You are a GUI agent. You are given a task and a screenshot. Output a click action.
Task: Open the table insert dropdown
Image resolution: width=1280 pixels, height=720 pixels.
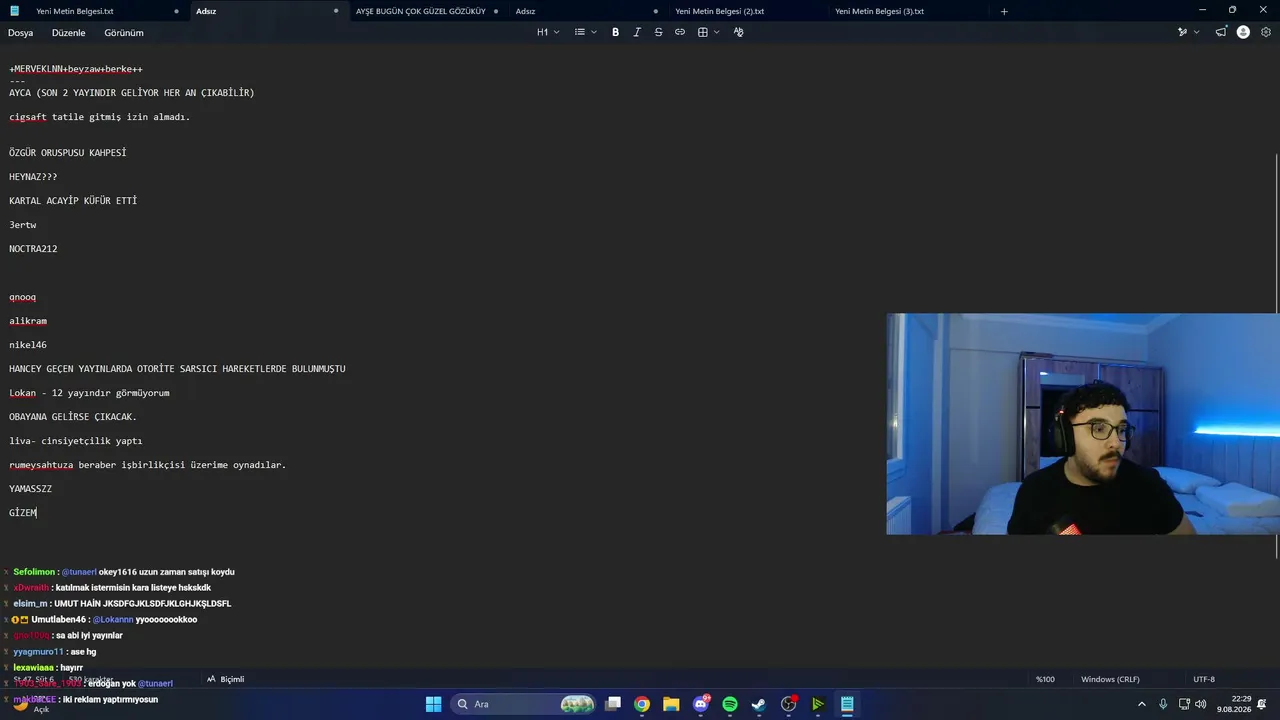click(708, 32)
